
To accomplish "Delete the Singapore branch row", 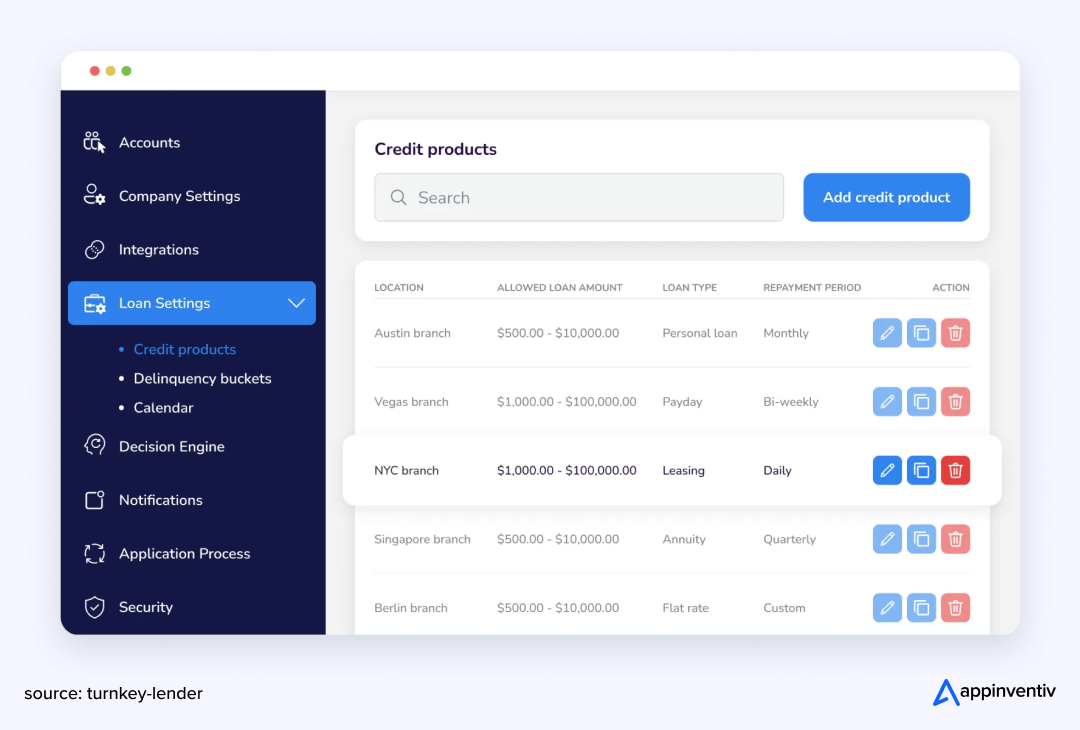I will pos(955,539).
